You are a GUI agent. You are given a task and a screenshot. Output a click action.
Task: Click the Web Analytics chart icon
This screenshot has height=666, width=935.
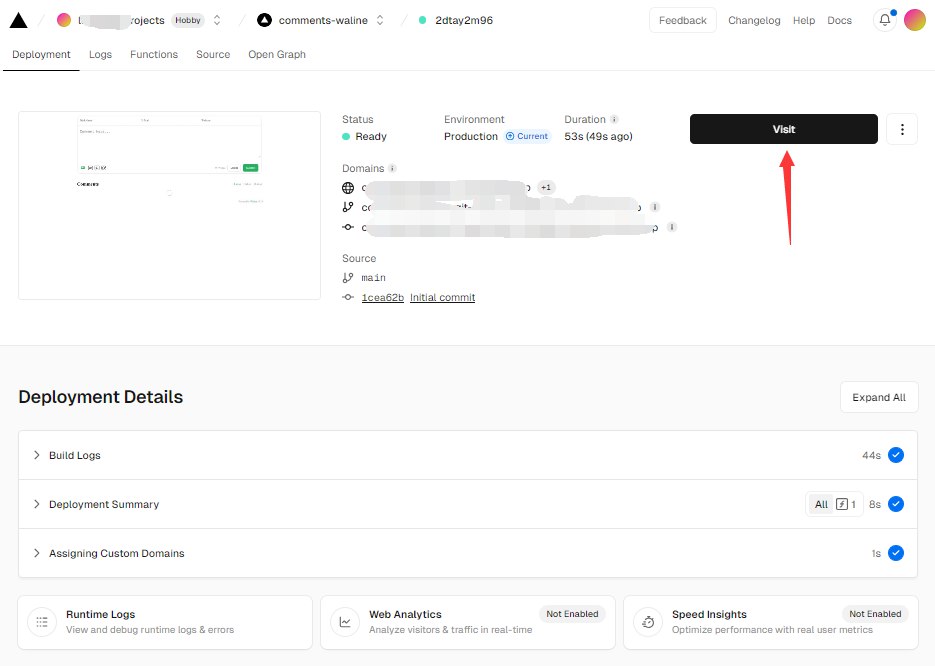[345, 621]
